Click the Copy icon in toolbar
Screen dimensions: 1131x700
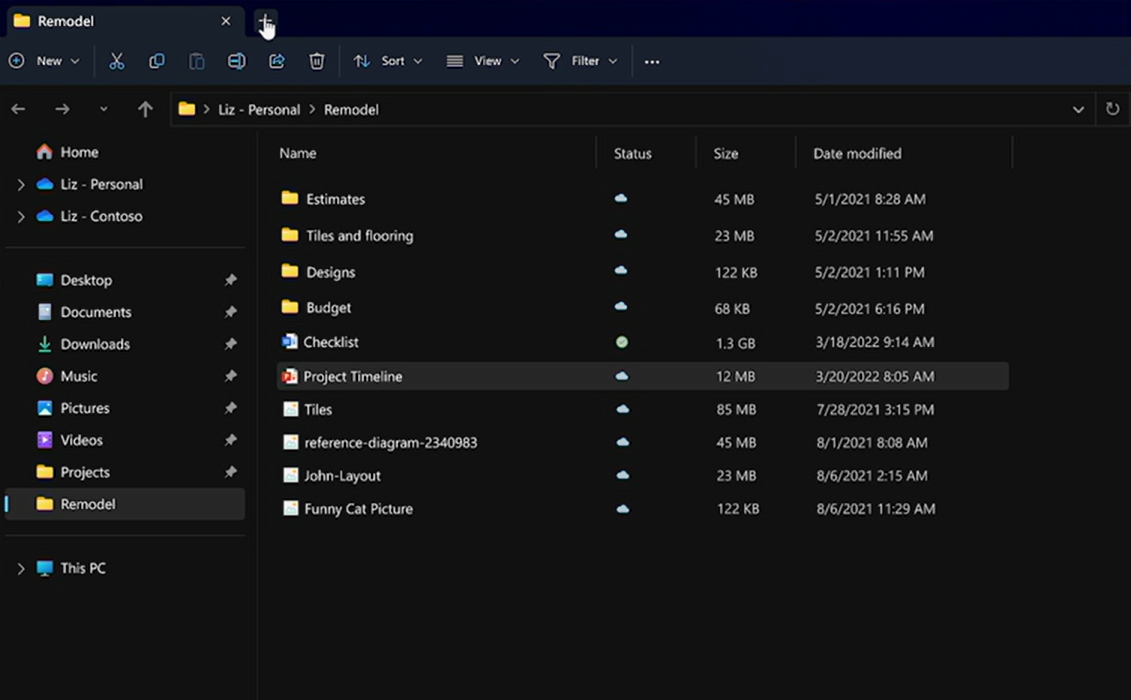[157, 61]
